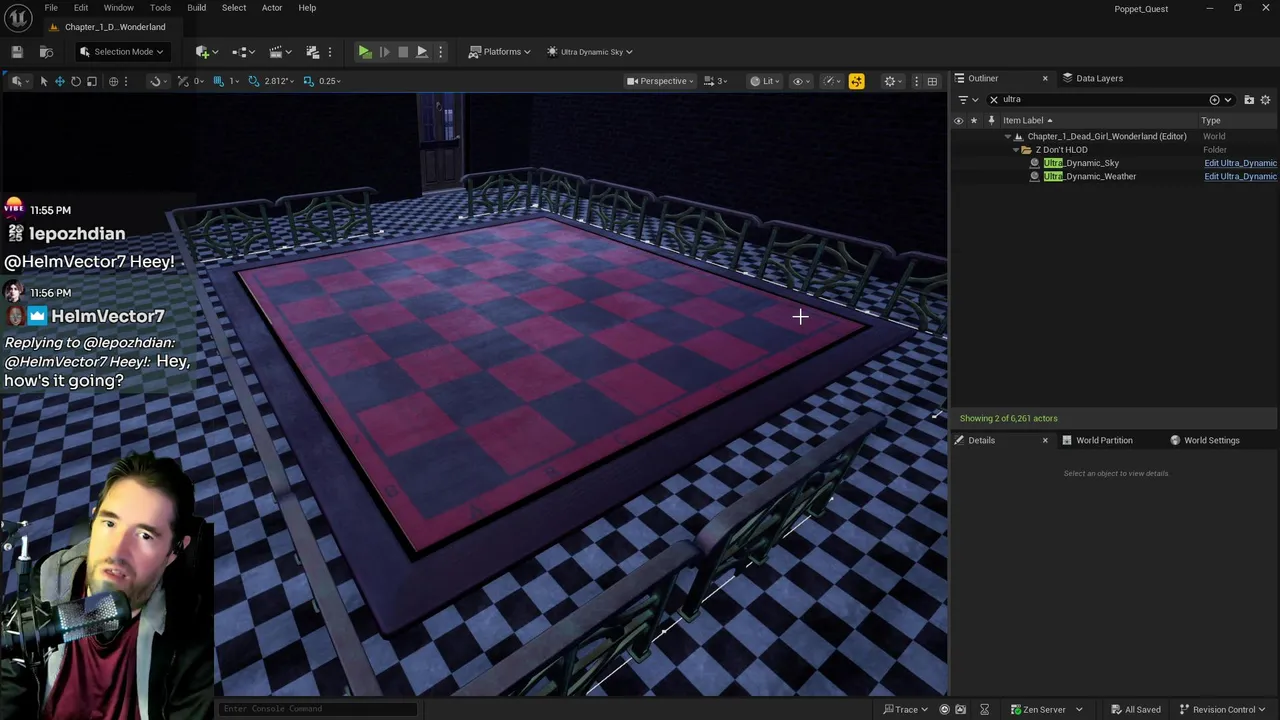Click the pin column header in Outliner

(x=991, y=120)
